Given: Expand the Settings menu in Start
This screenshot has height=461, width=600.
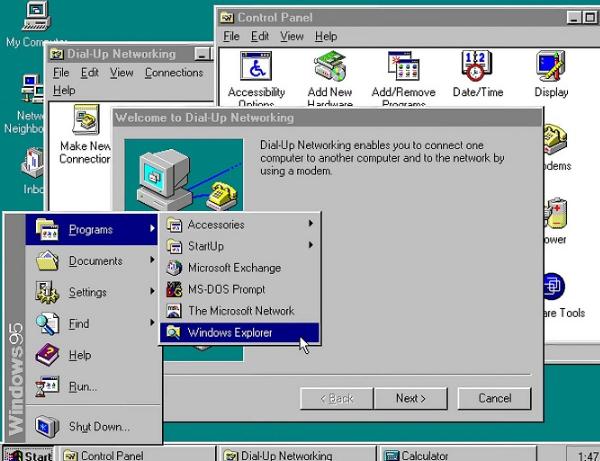Looking at the screenshot, I should 88,293.
